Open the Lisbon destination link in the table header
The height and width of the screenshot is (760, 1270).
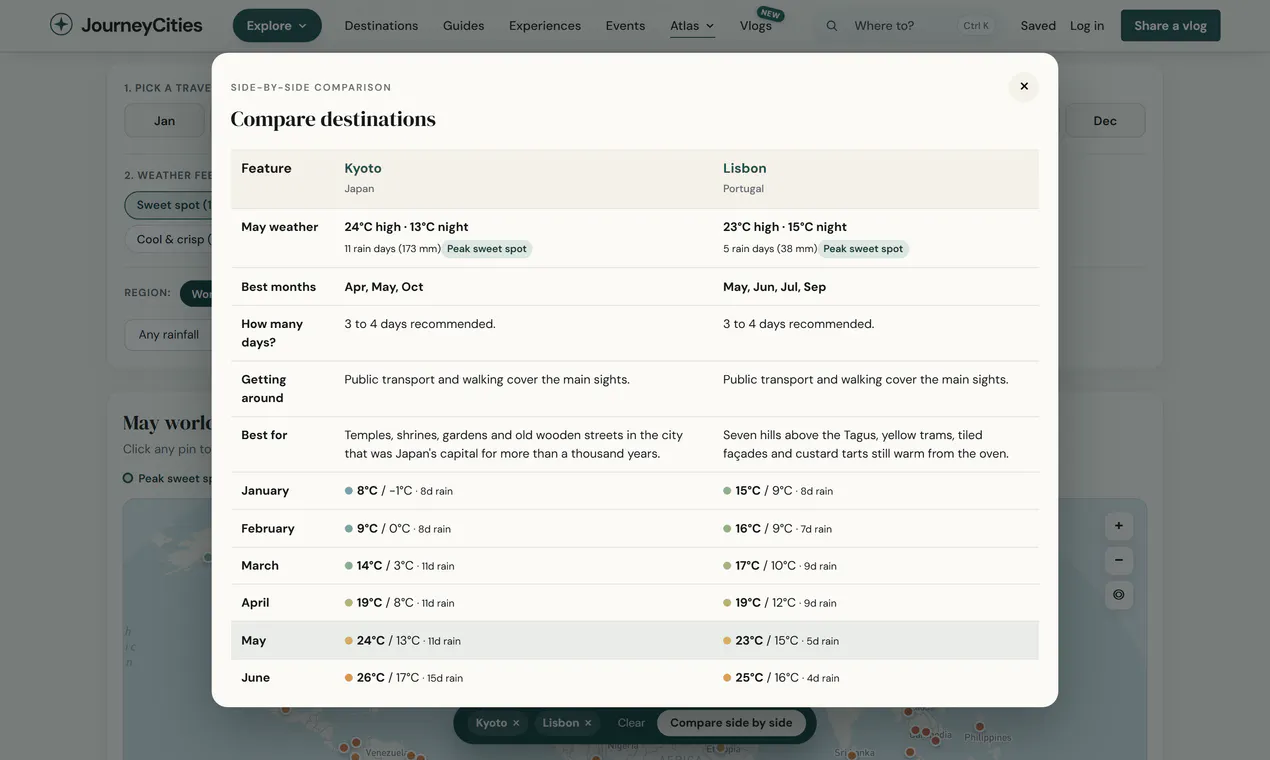[745, 168]
